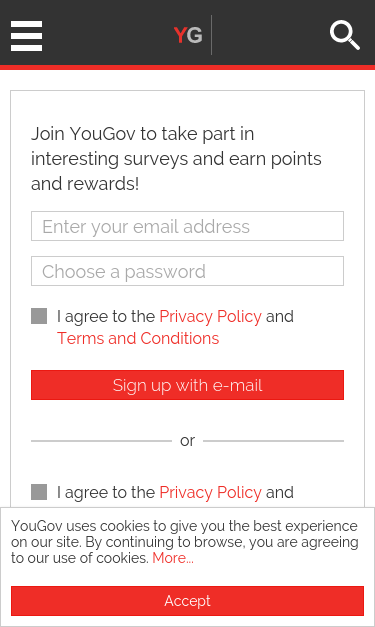Click the "I agree to the" label above the Sign up button
375x627 pixels.
(x=106, y=316)
